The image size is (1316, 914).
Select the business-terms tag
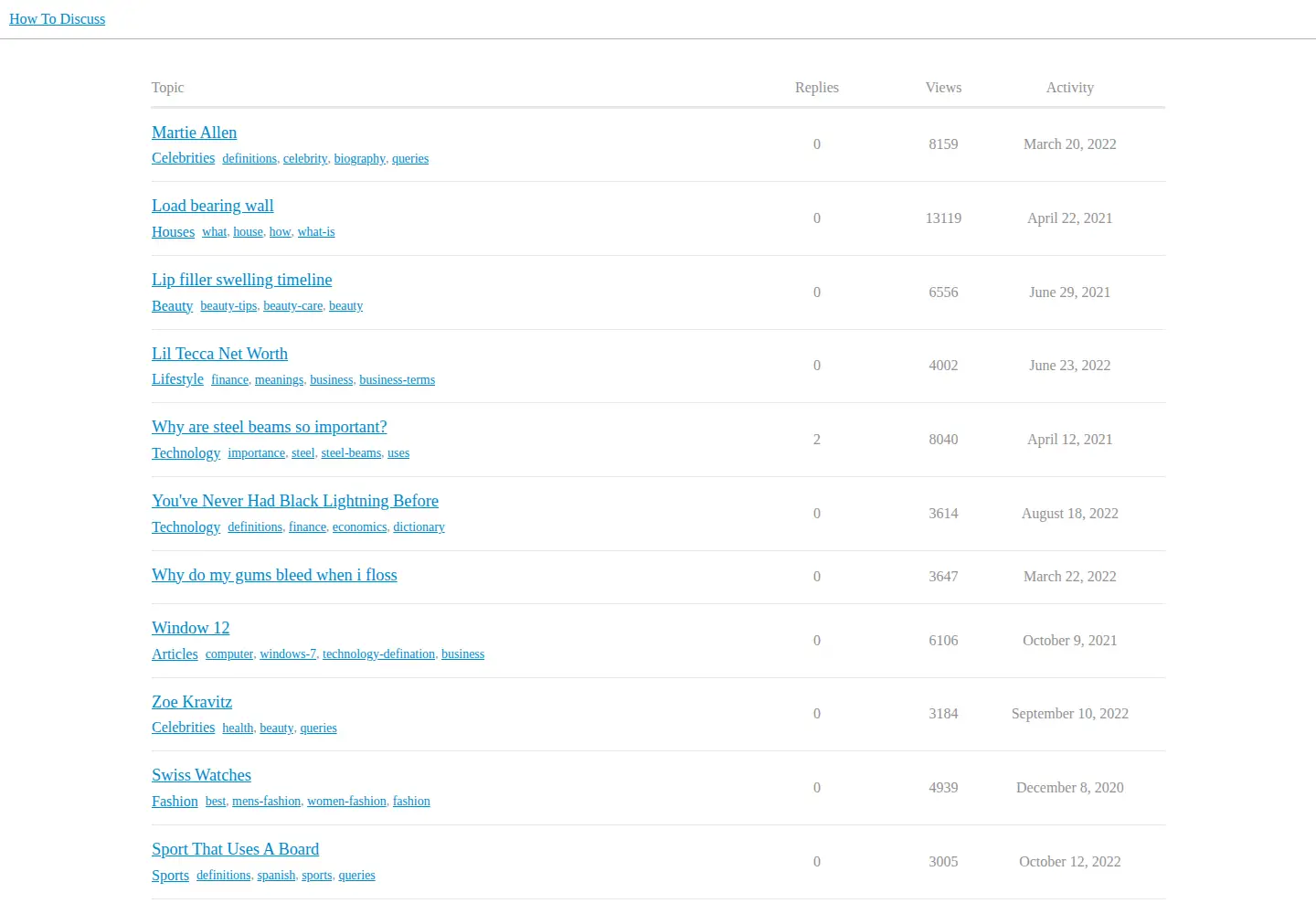click(x=397, y=380)
